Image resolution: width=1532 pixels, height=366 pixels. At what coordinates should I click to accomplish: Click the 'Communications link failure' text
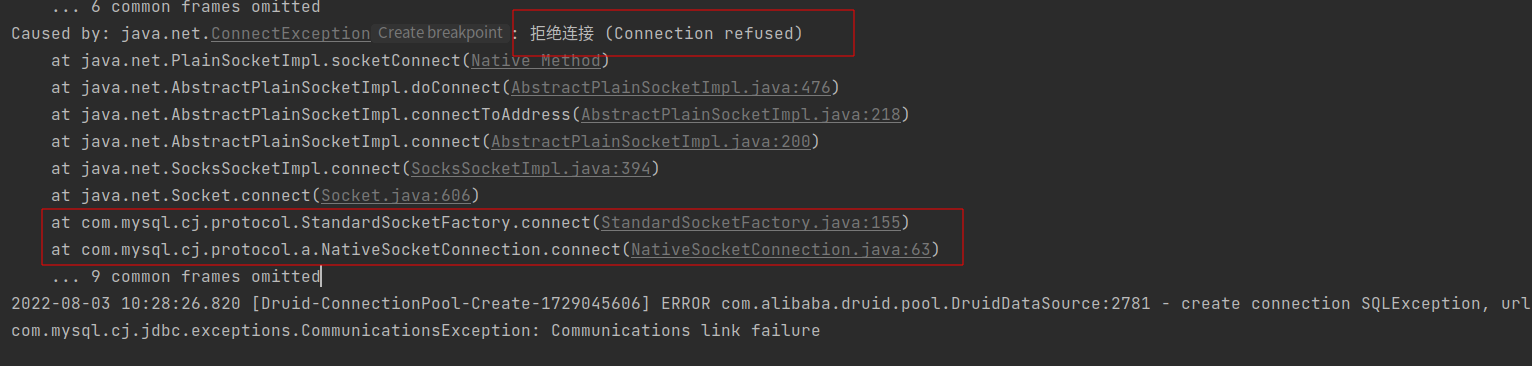click(685, 330)
